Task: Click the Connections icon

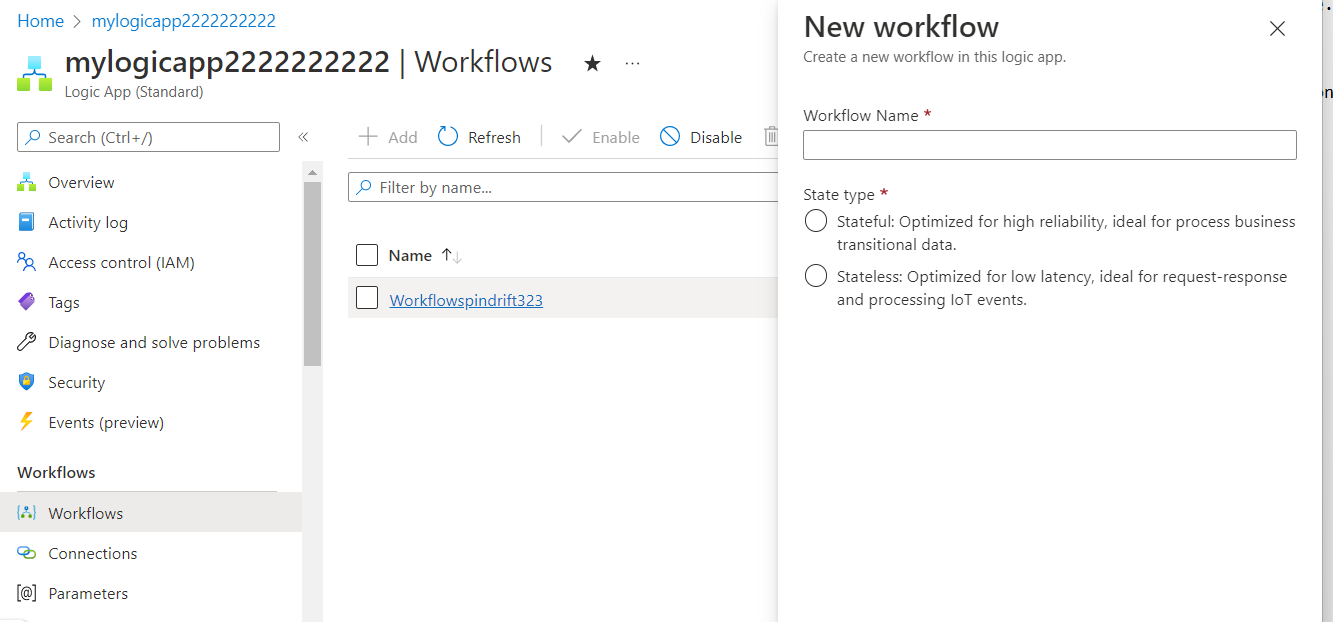Action: tap(27, 553)
